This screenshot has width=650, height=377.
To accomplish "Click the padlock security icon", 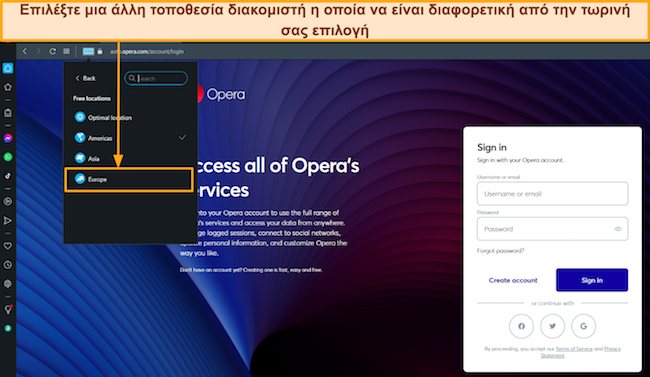I will coord(100,51).
